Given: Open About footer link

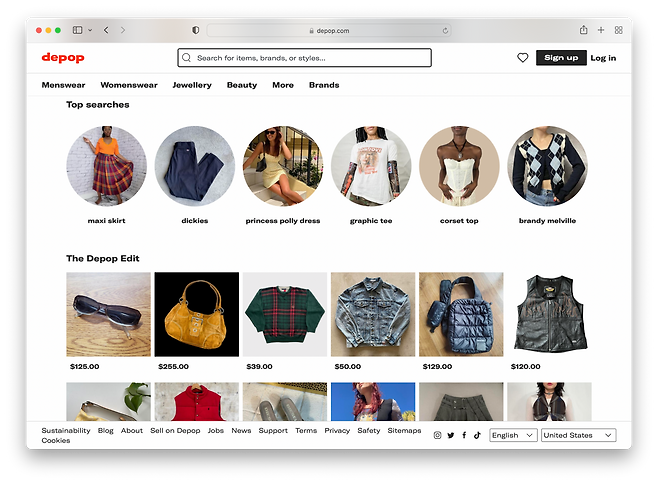Looking at the screenshot, I should 132,430.
